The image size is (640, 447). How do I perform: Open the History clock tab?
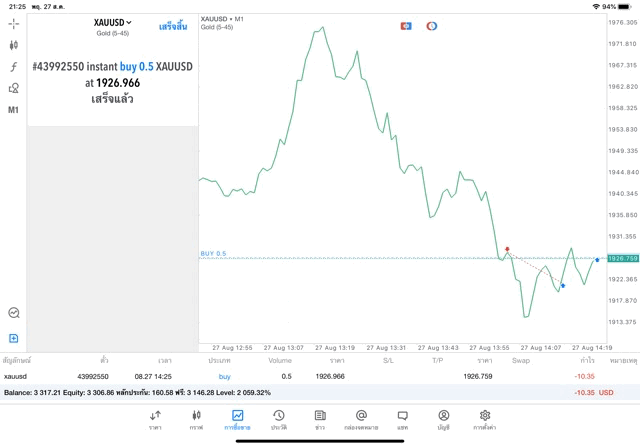[x=279, y=419]
